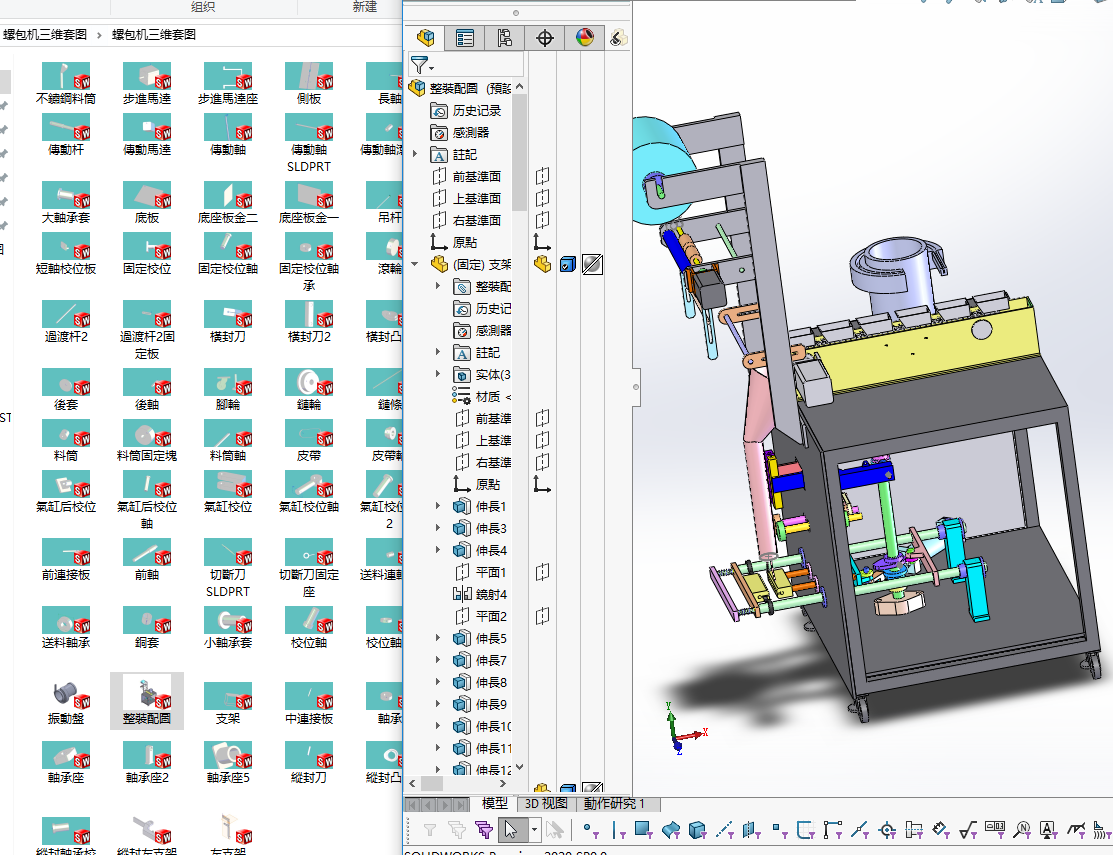Open the PropertyManager tab icon
Image resolution: width=1113 pixels, height=855 pixels.
(x=465, y=38)
